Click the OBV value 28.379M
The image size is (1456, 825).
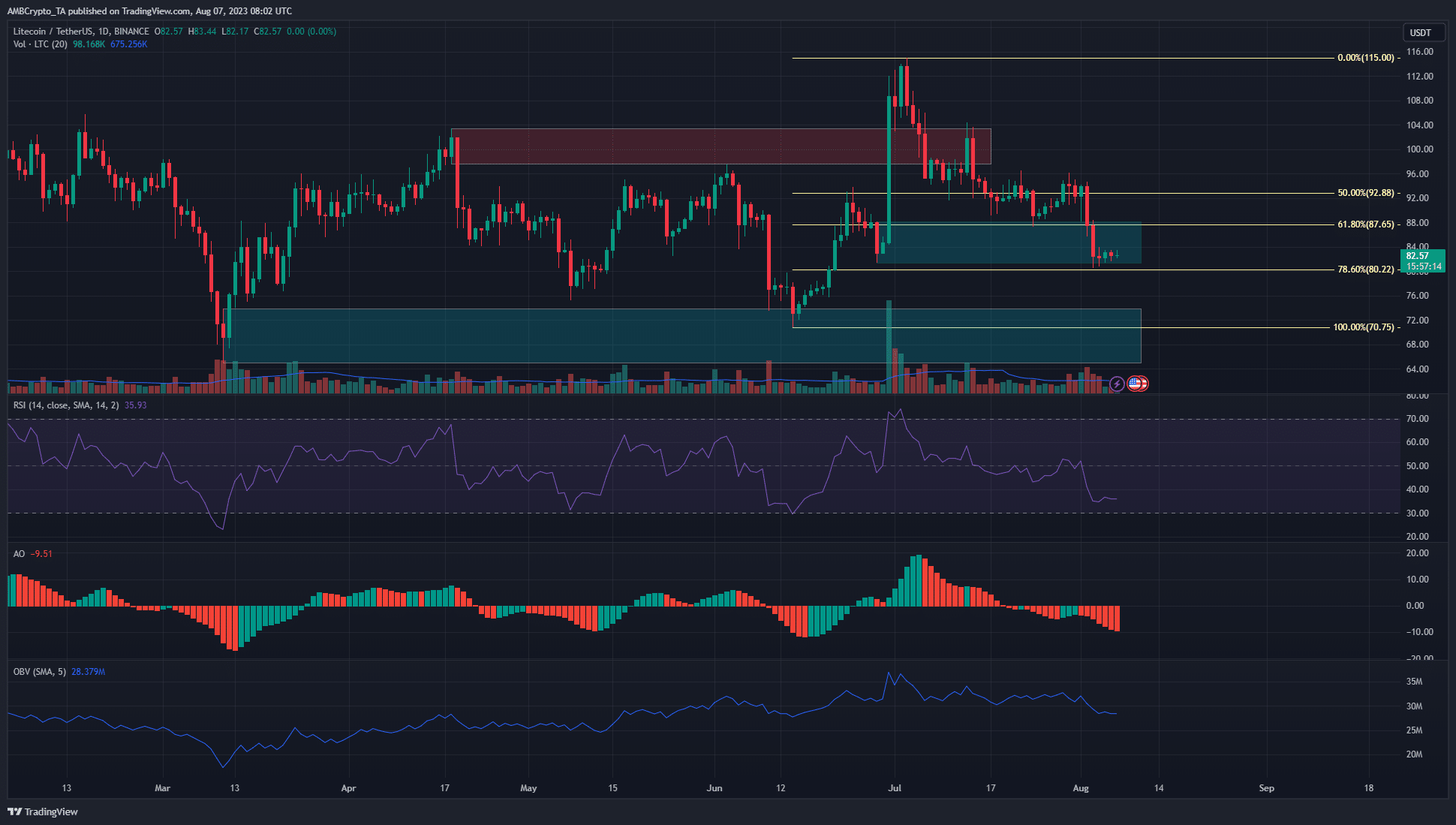point(88,672)
